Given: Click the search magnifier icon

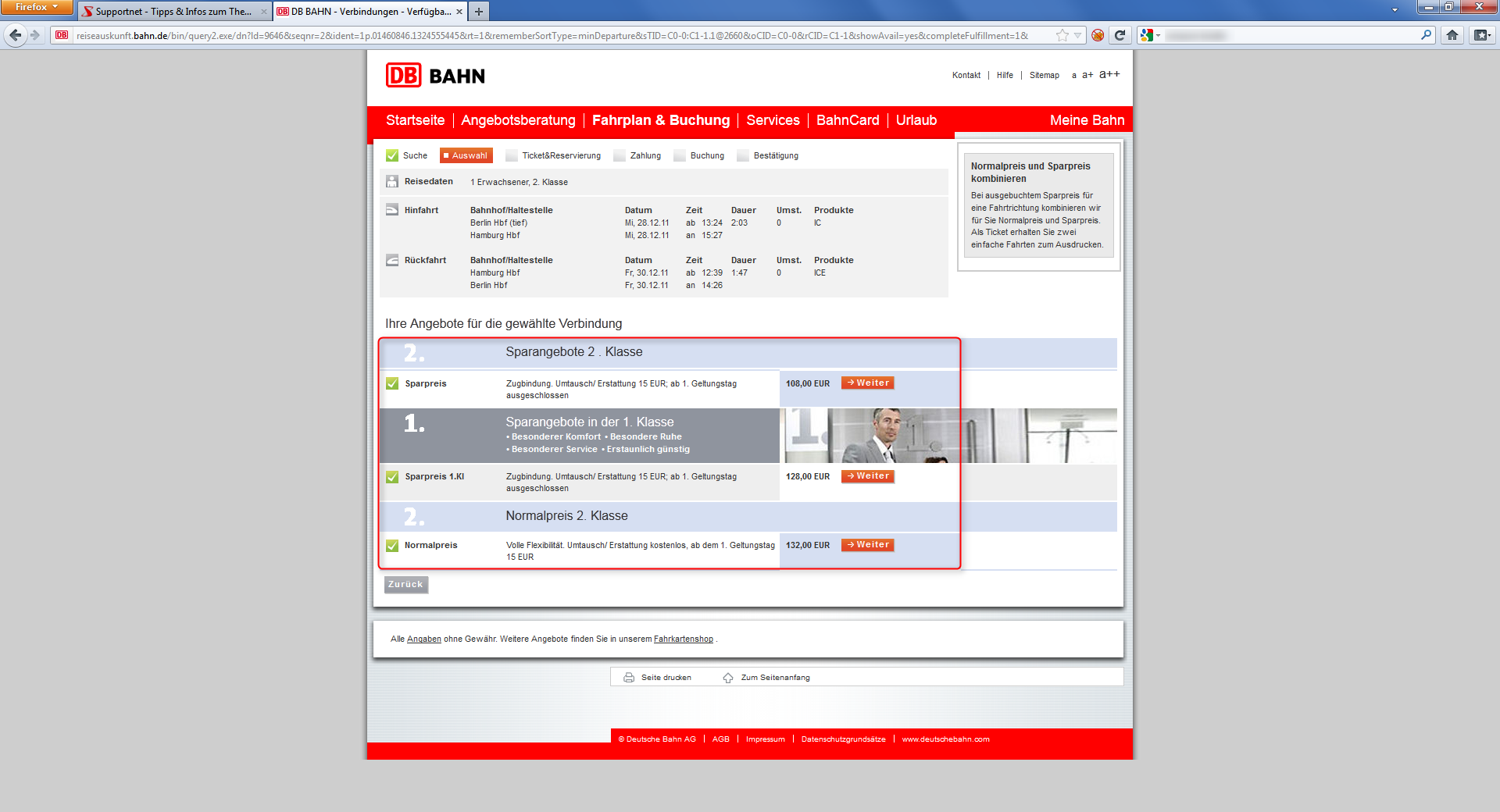Looking at the screenshot, I should 1426,35.
